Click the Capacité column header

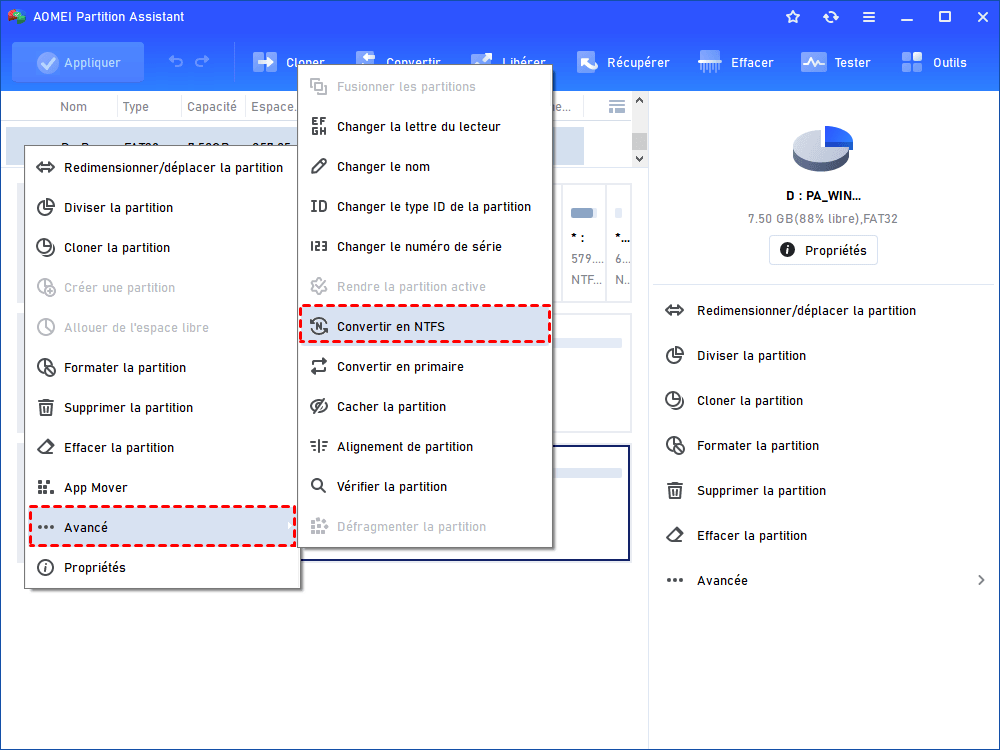[212, 107]
